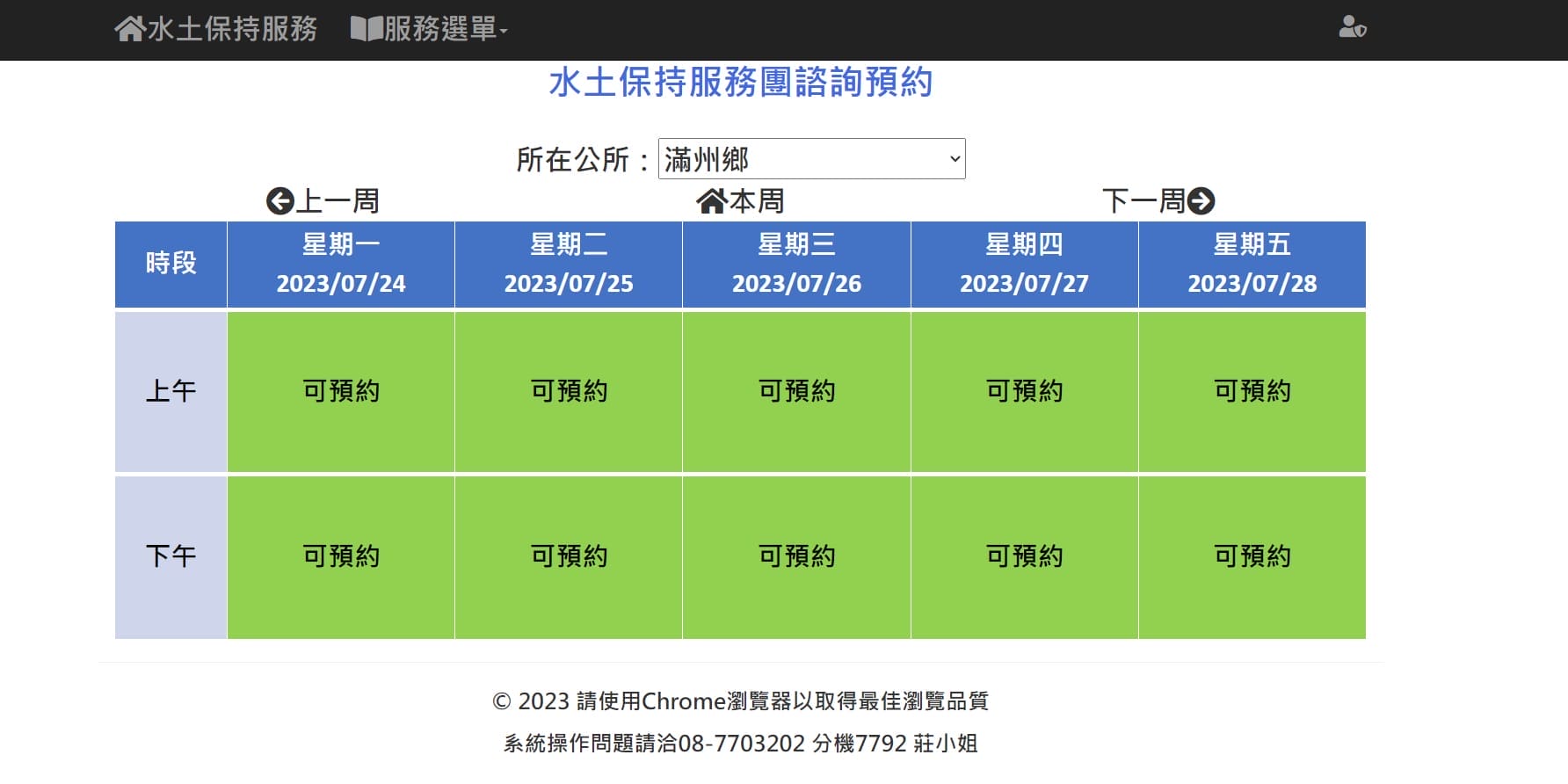Reserve Friday 07/28 morning slot
This screenshot has height=784, width=1568.
coord(1252,391)
